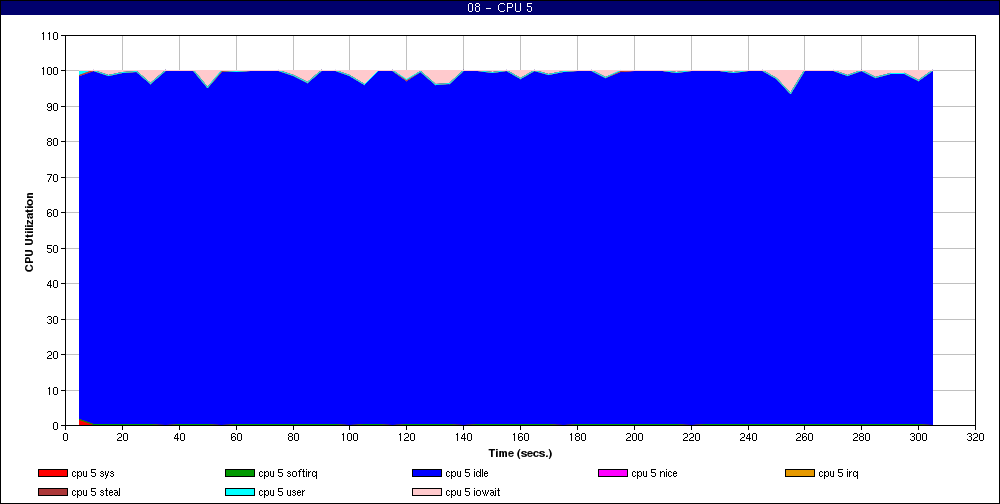Click the large blue idle area of chart
Image resolution: width=1000 pixels, height=504 pixels.
(506, 248)
